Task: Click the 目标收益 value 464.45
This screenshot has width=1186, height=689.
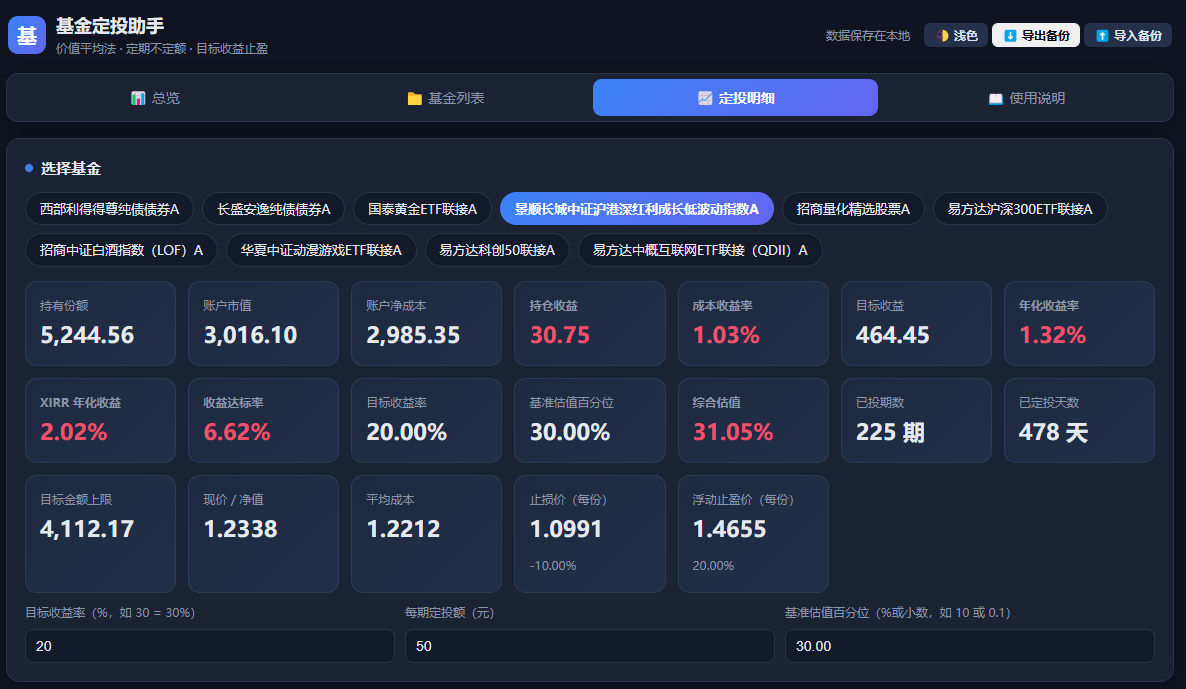Action: coord(893,335)
